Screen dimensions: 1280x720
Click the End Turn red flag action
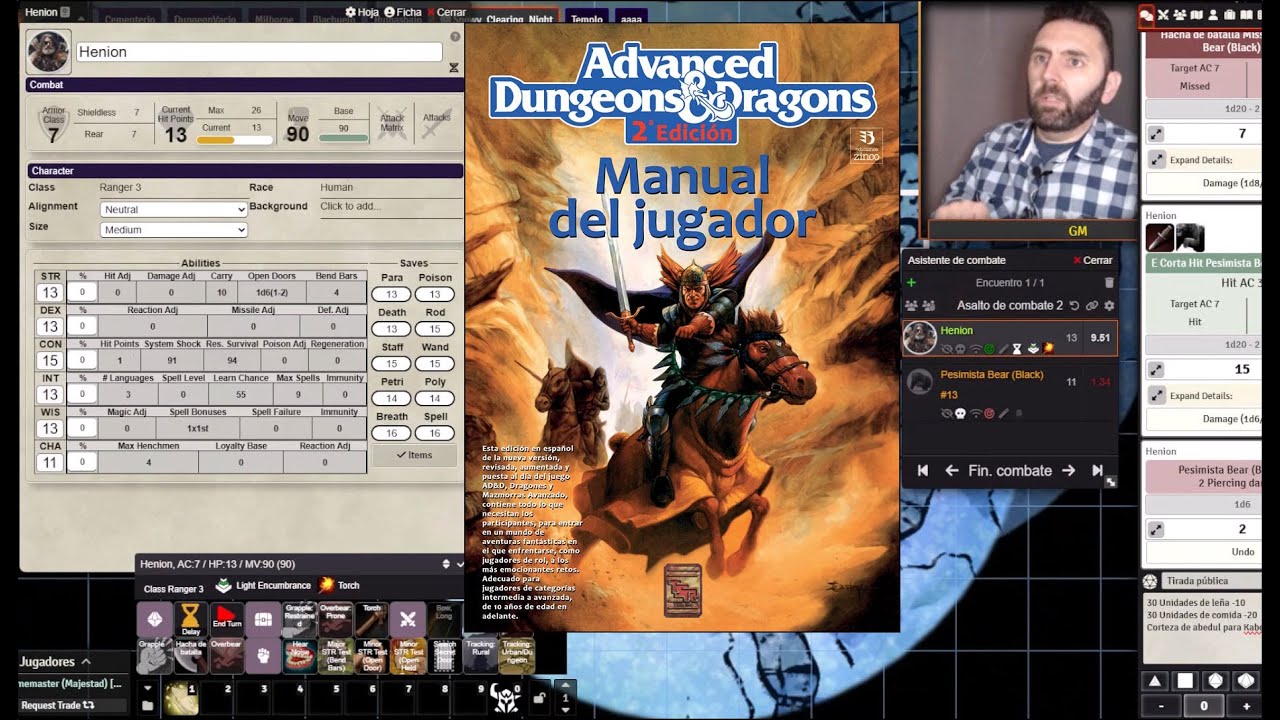(x=226, y=620)
